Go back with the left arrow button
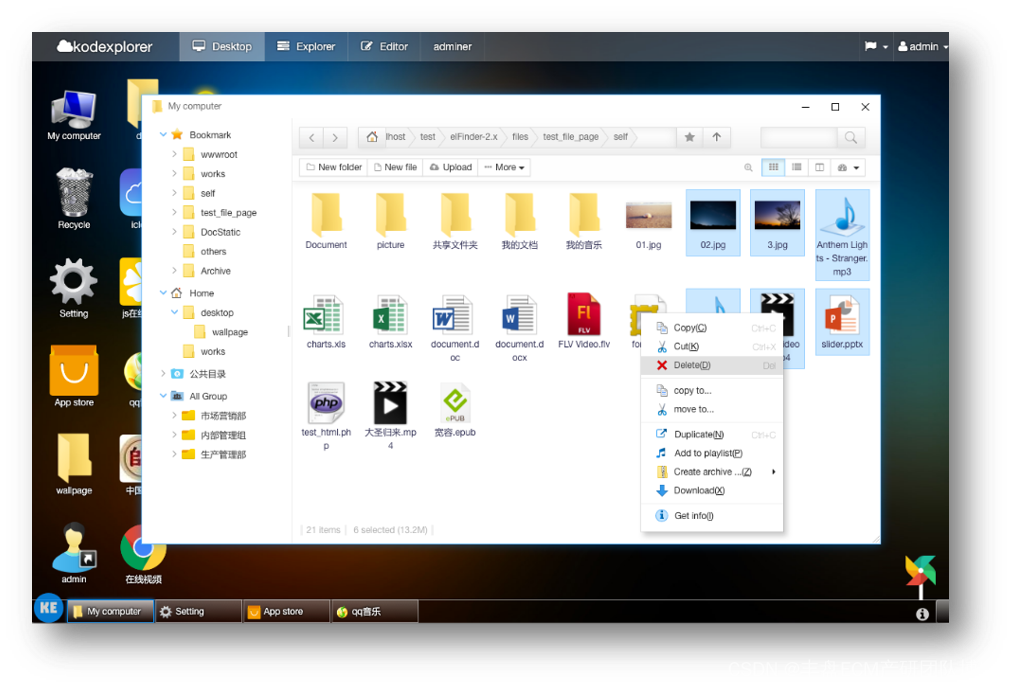This screenshot has height=689, width=1014. tap(312, 137)
